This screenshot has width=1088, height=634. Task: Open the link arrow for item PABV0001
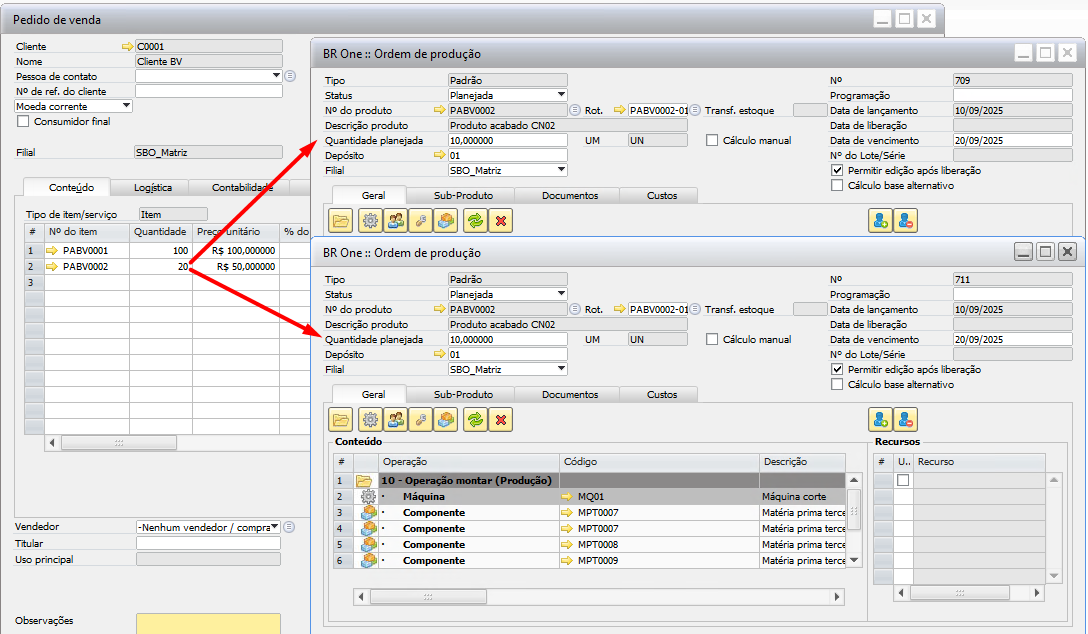click(x=52, y=250)
